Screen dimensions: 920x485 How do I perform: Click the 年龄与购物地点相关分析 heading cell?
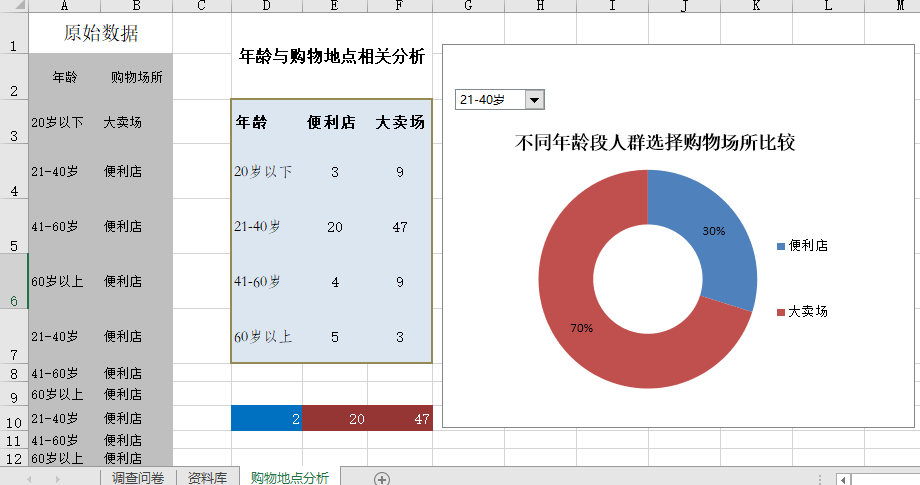[x=332, y=57]
